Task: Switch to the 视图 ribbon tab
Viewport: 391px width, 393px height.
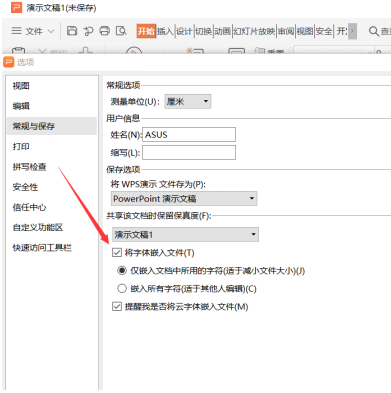Action: click(305, 31)
